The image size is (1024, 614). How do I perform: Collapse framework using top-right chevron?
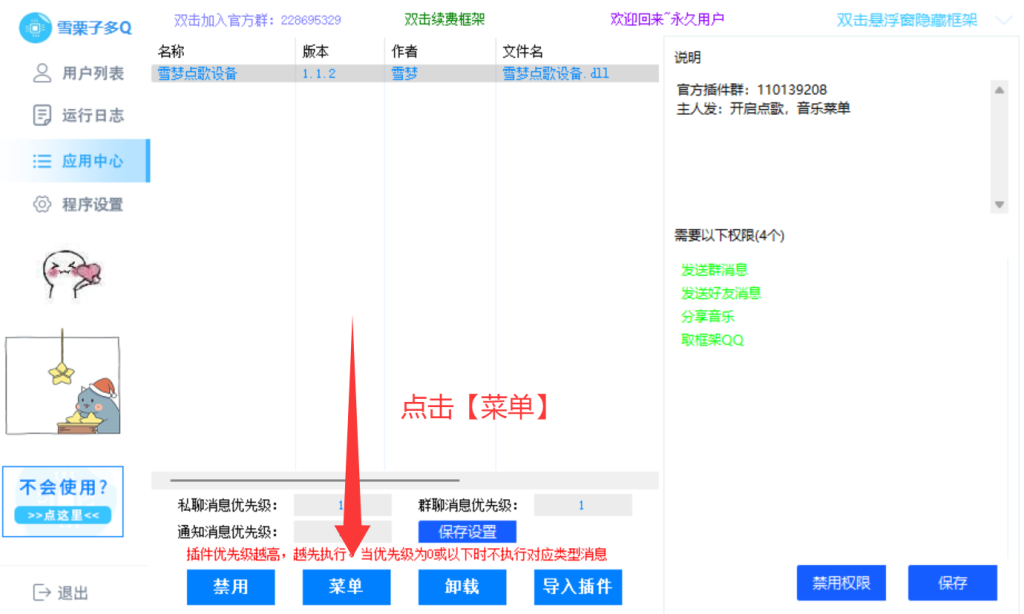point(1004,20)
